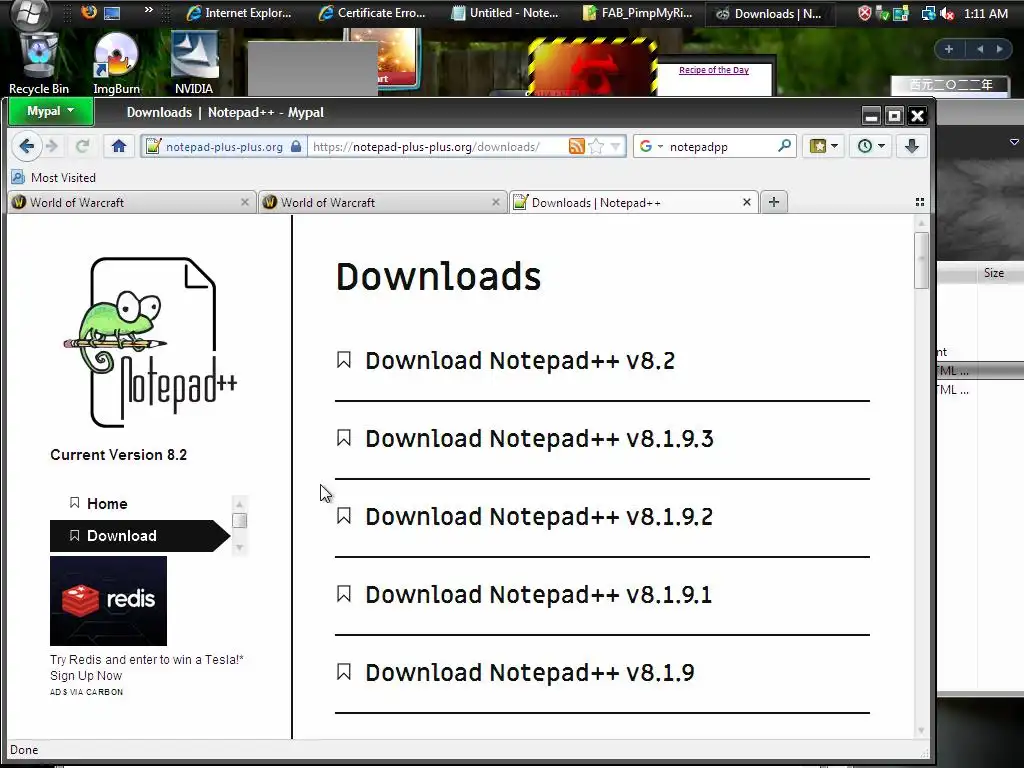The width and height of the screenshot is (1024, 768).
Task: Click the sidebar menu scroll up arrow
Action: [239, 504]
